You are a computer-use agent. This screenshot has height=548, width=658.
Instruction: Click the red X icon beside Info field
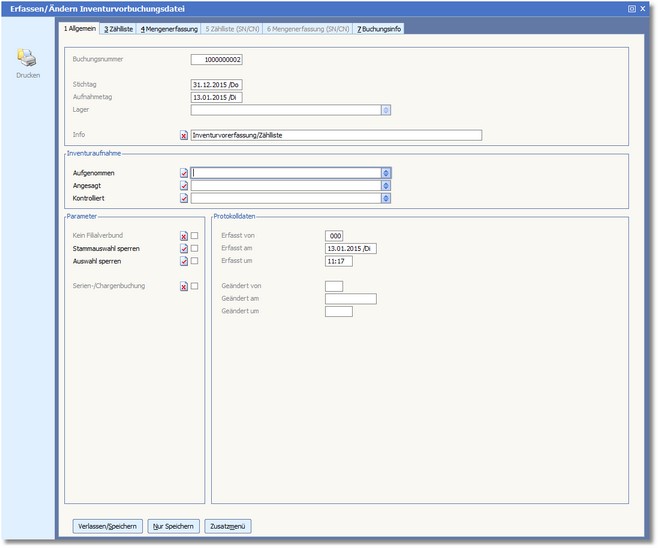[184, 135]
